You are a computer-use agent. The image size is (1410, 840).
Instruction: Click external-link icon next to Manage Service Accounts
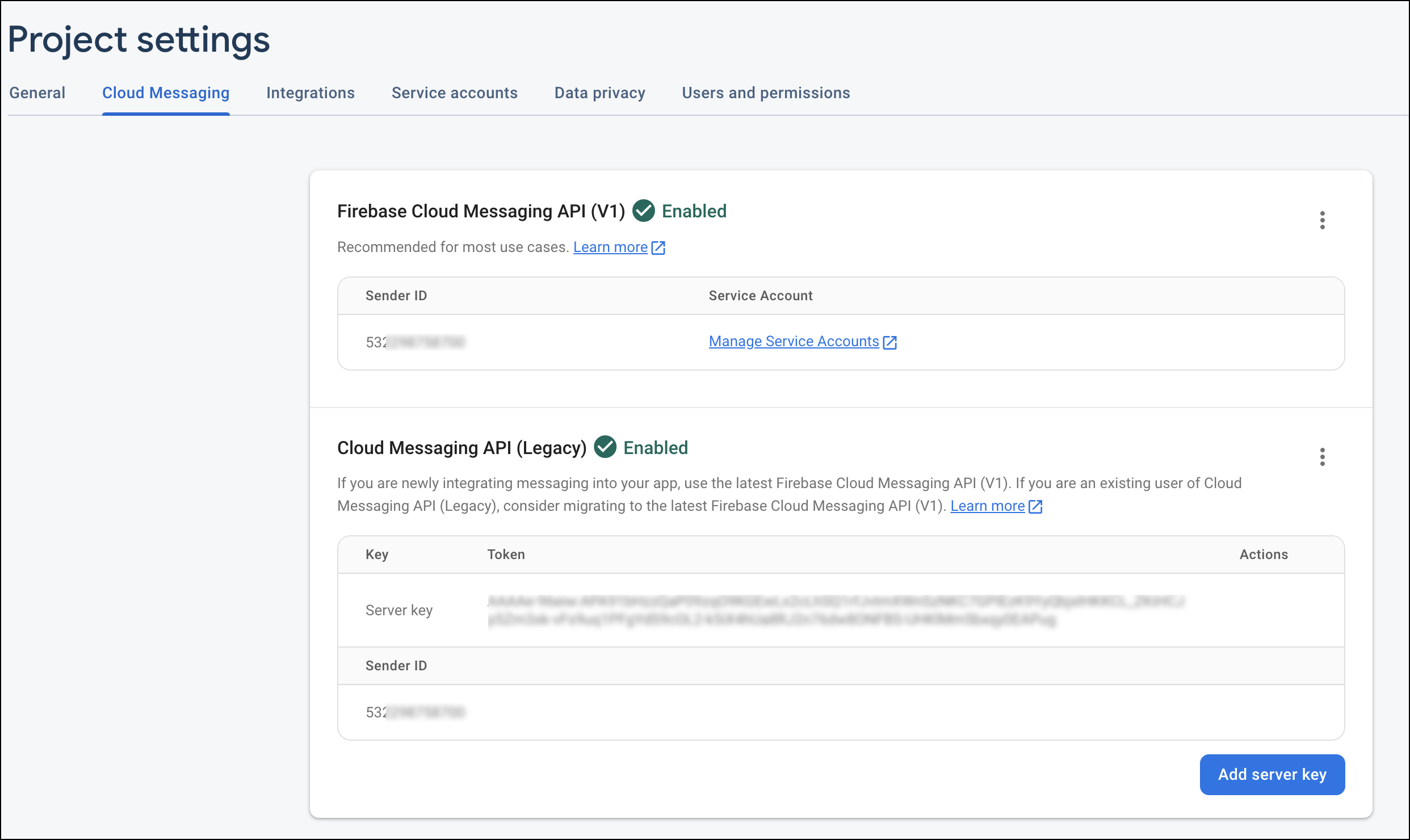tap(890, 342)
